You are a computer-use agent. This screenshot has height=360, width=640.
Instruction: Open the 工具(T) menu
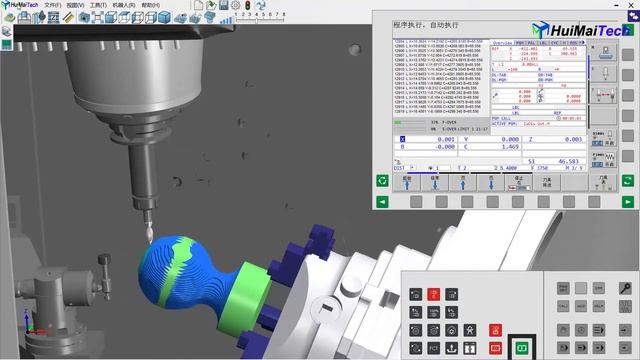pyautogui.click(x=98, y=5)
